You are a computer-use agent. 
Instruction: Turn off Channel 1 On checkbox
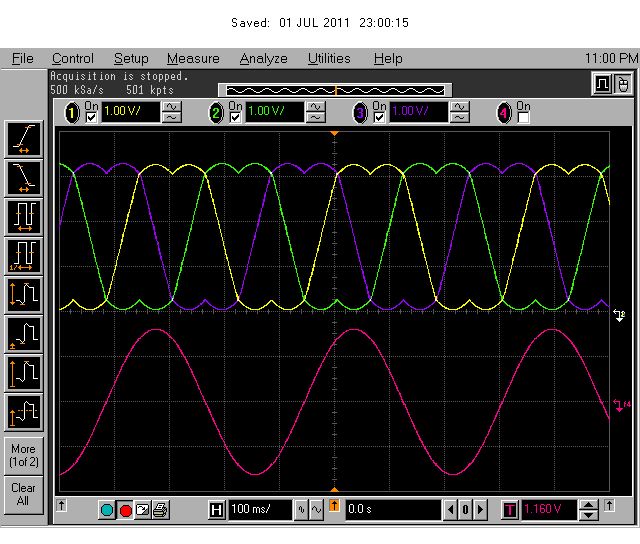click(x=93, y=117)
